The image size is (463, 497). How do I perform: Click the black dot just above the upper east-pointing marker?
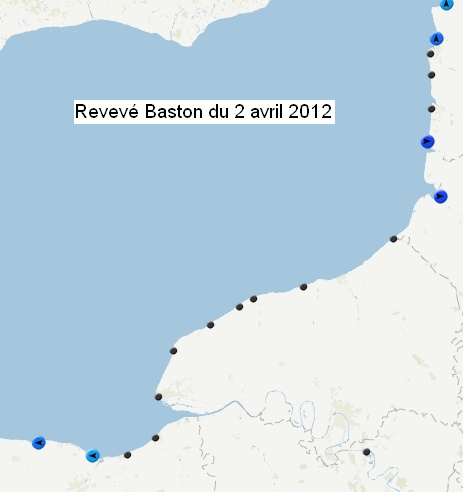(431, 109)
